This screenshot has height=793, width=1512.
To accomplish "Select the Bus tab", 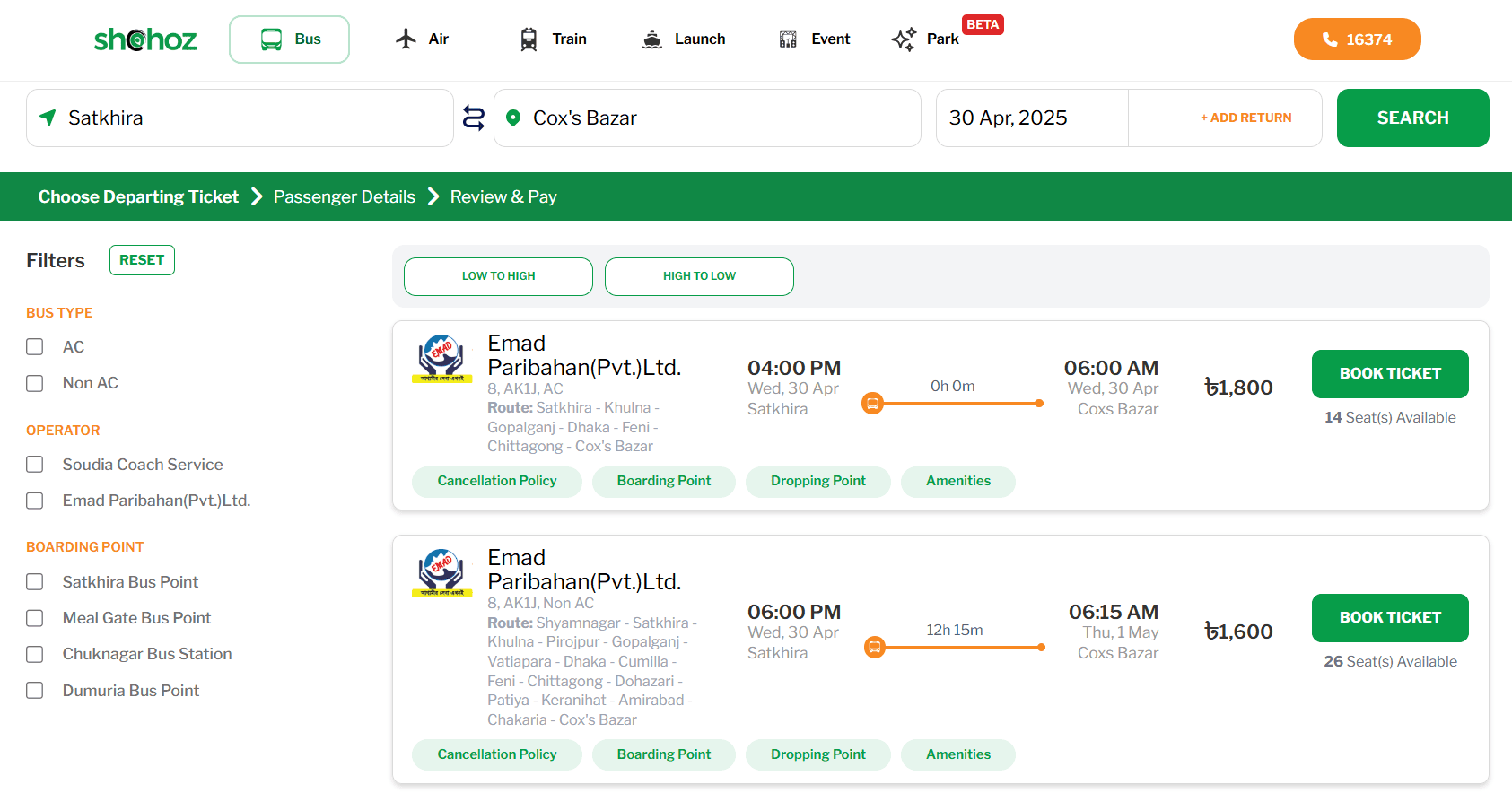I will pos(289,39).
